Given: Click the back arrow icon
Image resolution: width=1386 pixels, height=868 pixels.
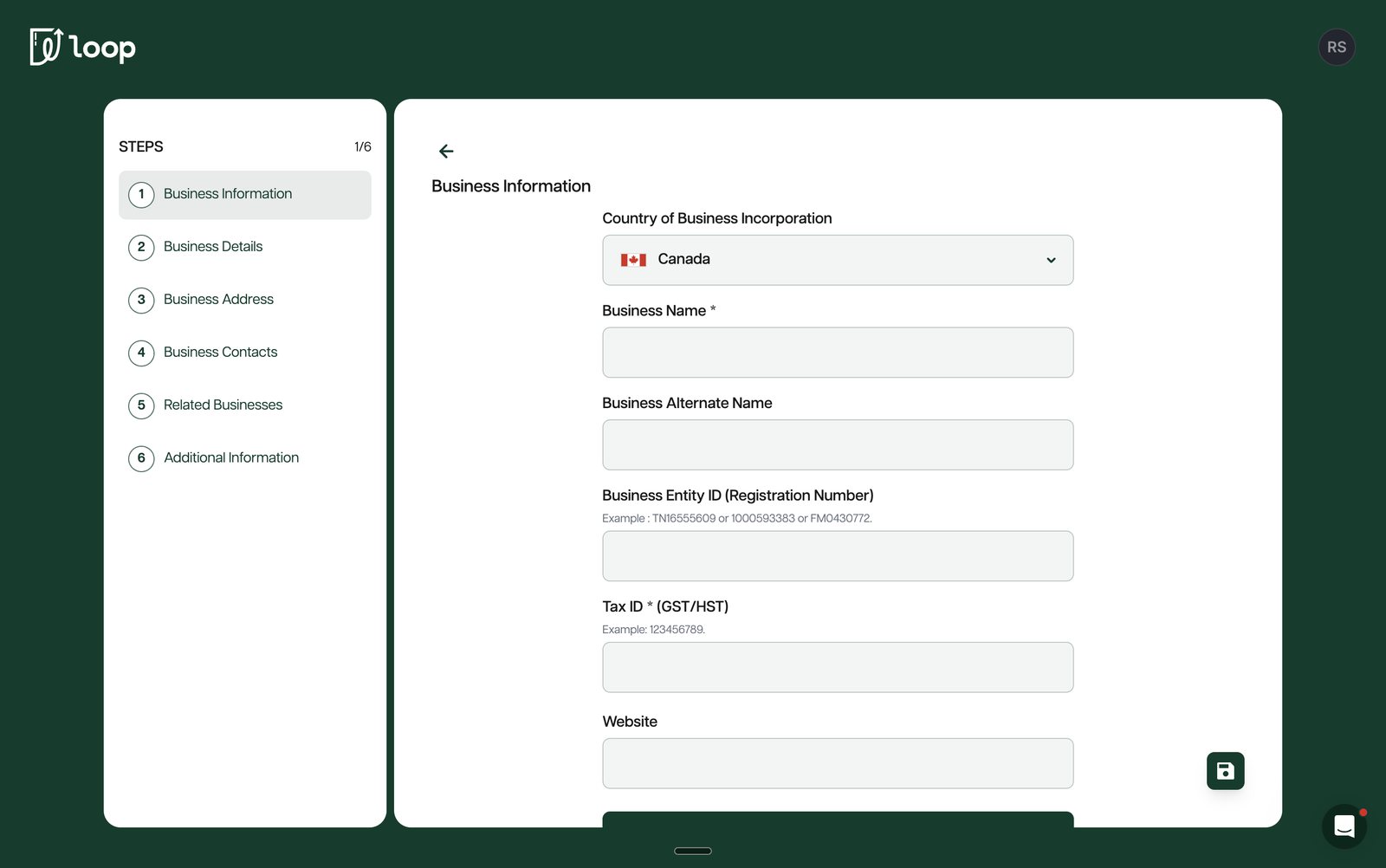Looking at the screenshot, I should pyautogui.click(x=446, y=152).
